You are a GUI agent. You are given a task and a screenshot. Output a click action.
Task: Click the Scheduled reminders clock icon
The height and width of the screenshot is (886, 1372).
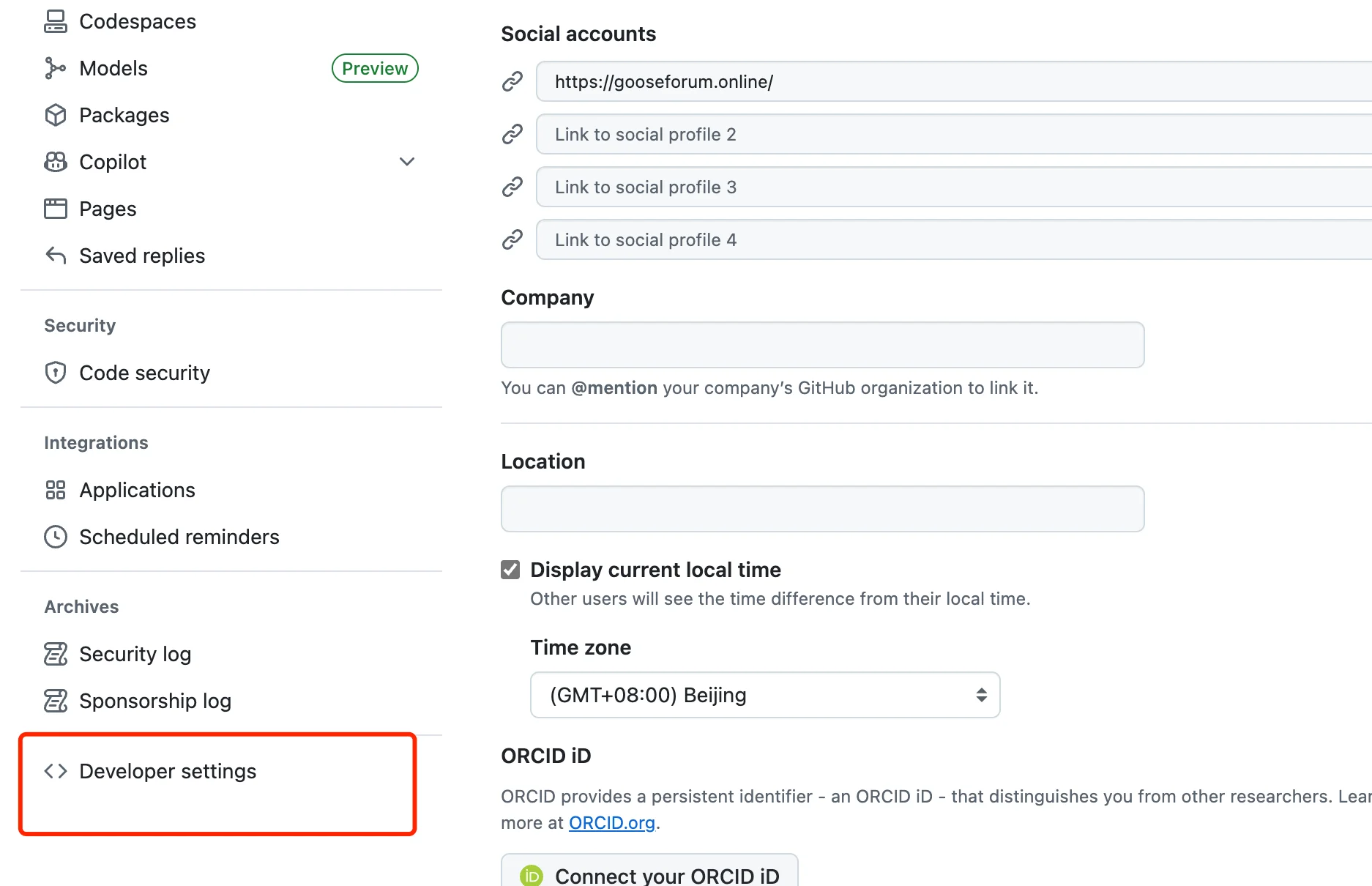pos(56,537)
